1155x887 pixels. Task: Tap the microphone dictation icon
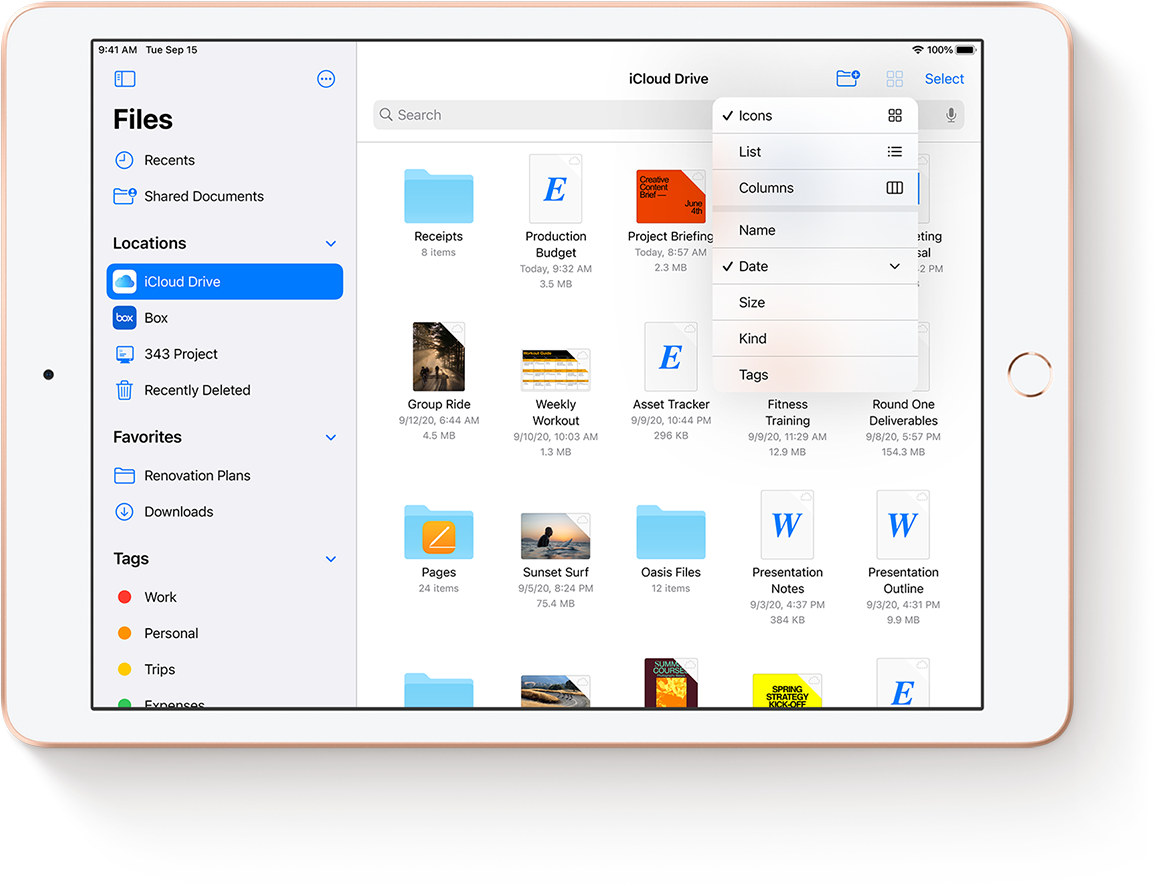point(951,115)
